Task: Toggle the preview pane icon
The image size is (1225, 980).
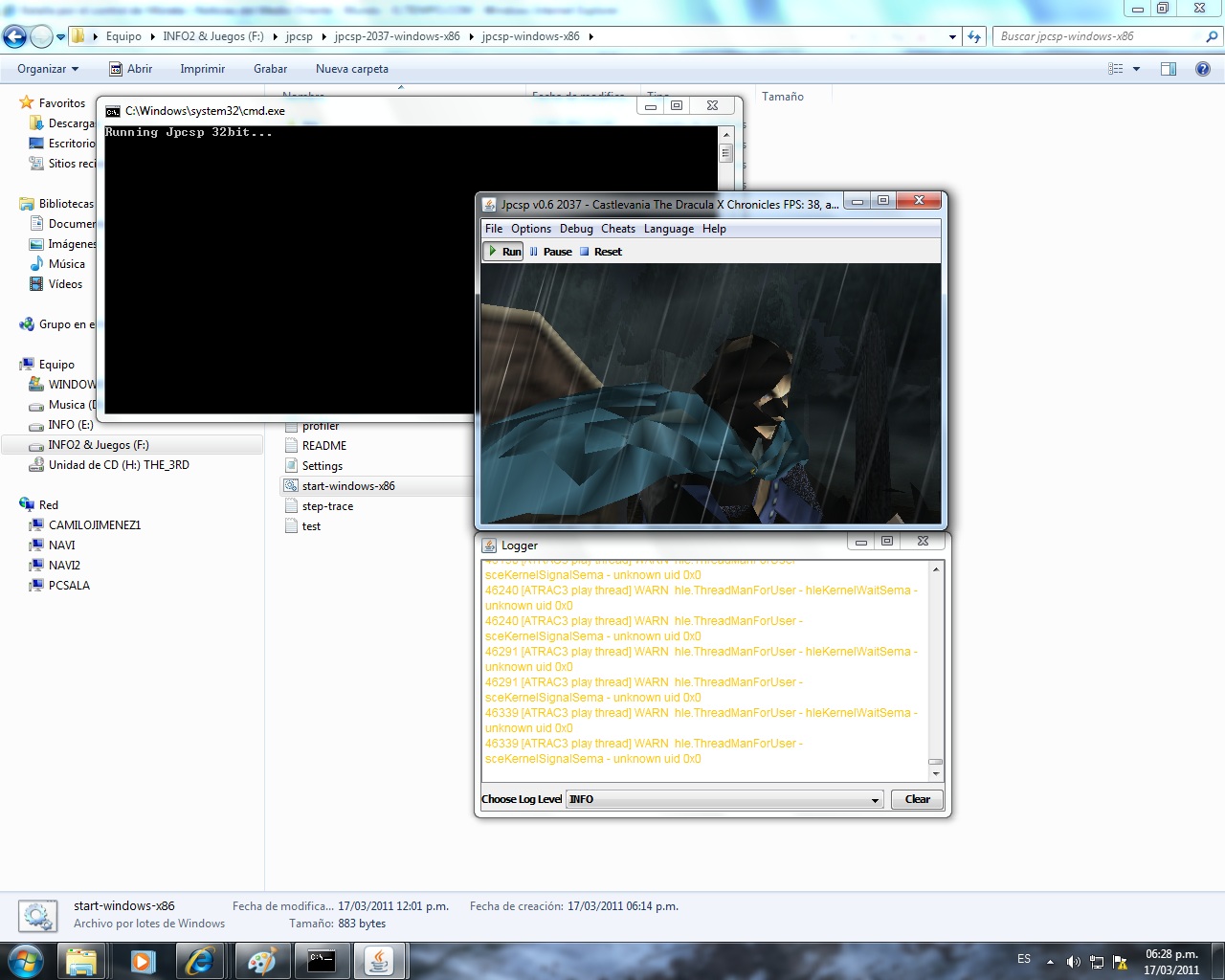Action: tap(1169, 69)
